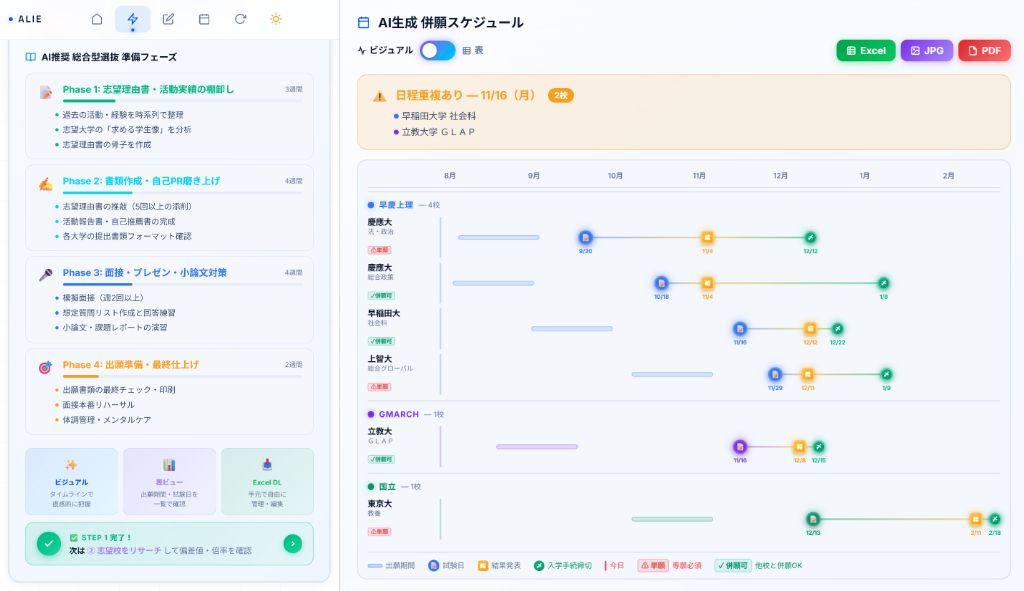Viewport: 1024px width, 591px height.
Task: Click the ALIE logo
Action: pyautogui.click(x=25, y=19)
